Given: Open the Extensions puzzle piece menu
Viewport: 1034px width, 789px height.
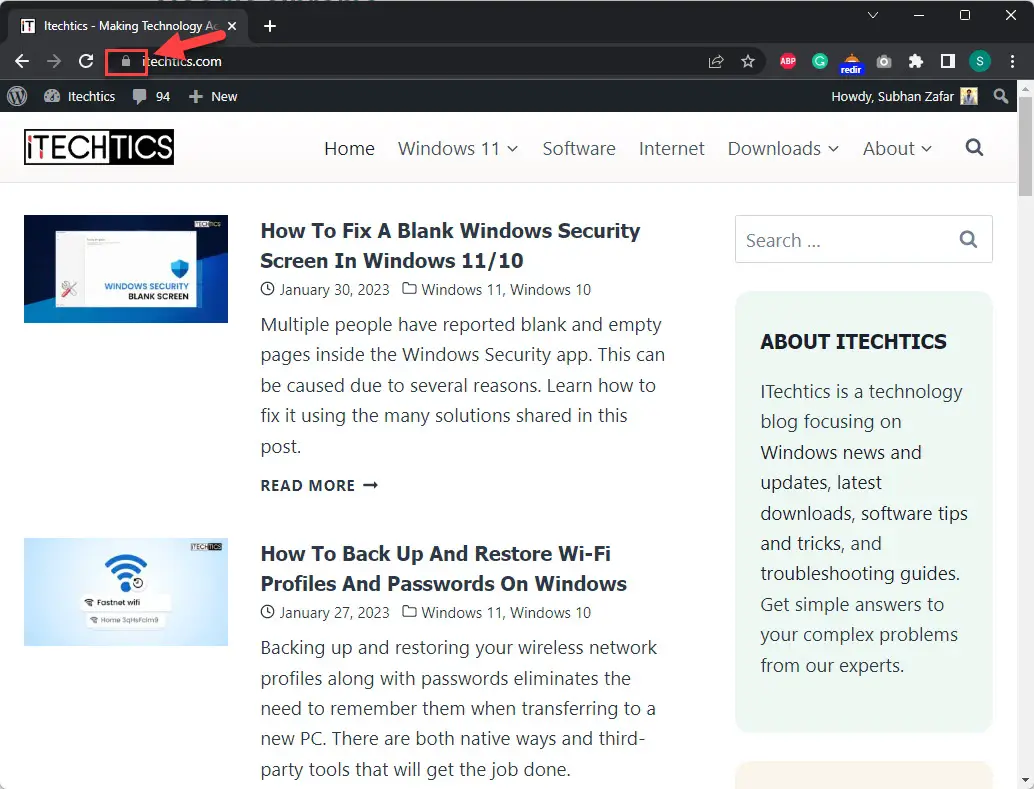Looking at the screenshot, I should coord(915,61).
